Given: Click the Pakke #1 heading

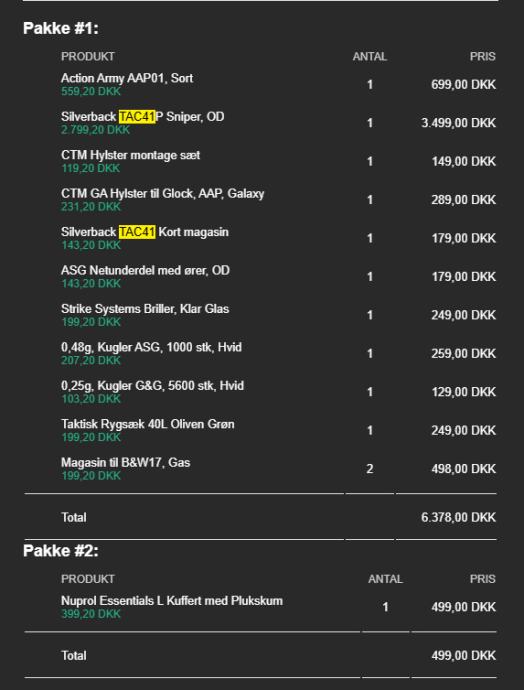Looking at the screenshot, I should (61, 29).
